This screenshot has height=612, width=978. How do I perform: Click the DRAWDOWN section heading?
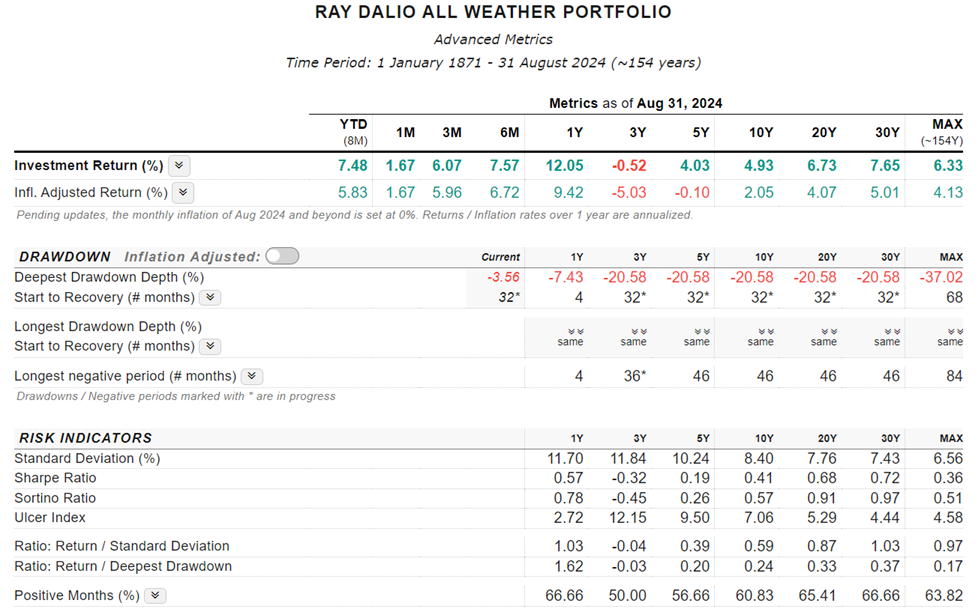(65, 257)
